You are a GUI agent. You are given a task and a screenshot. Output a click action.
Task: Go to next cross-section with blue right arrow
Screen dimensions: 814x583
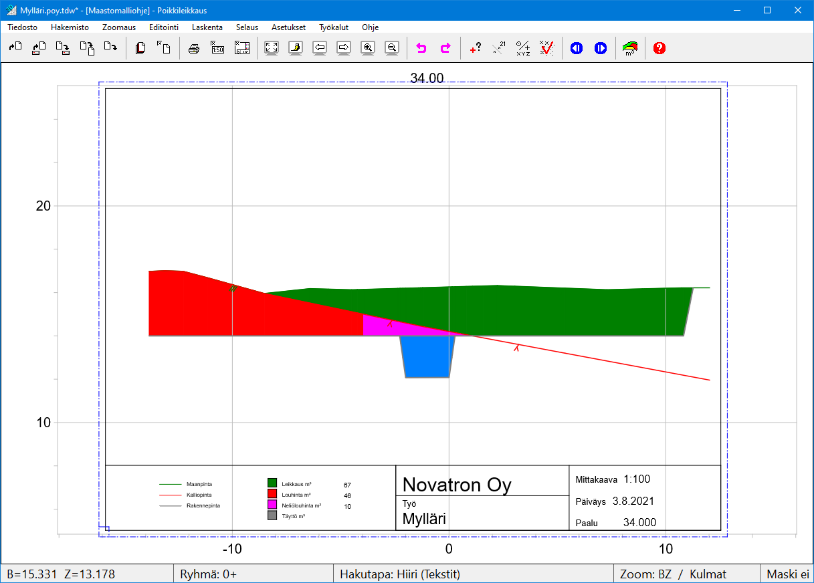pos(600,48)
